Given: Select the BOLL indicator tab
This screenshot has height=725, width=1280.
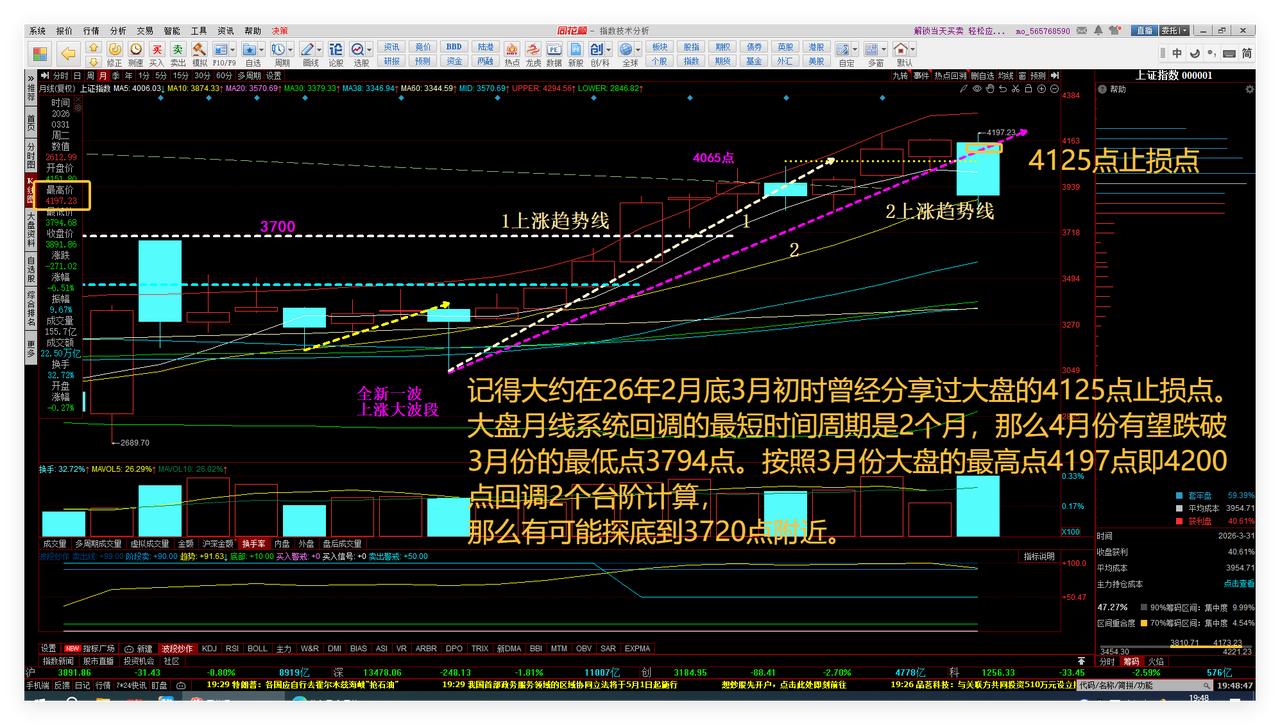Looking at the screenshot, I should tap(257, 648).
